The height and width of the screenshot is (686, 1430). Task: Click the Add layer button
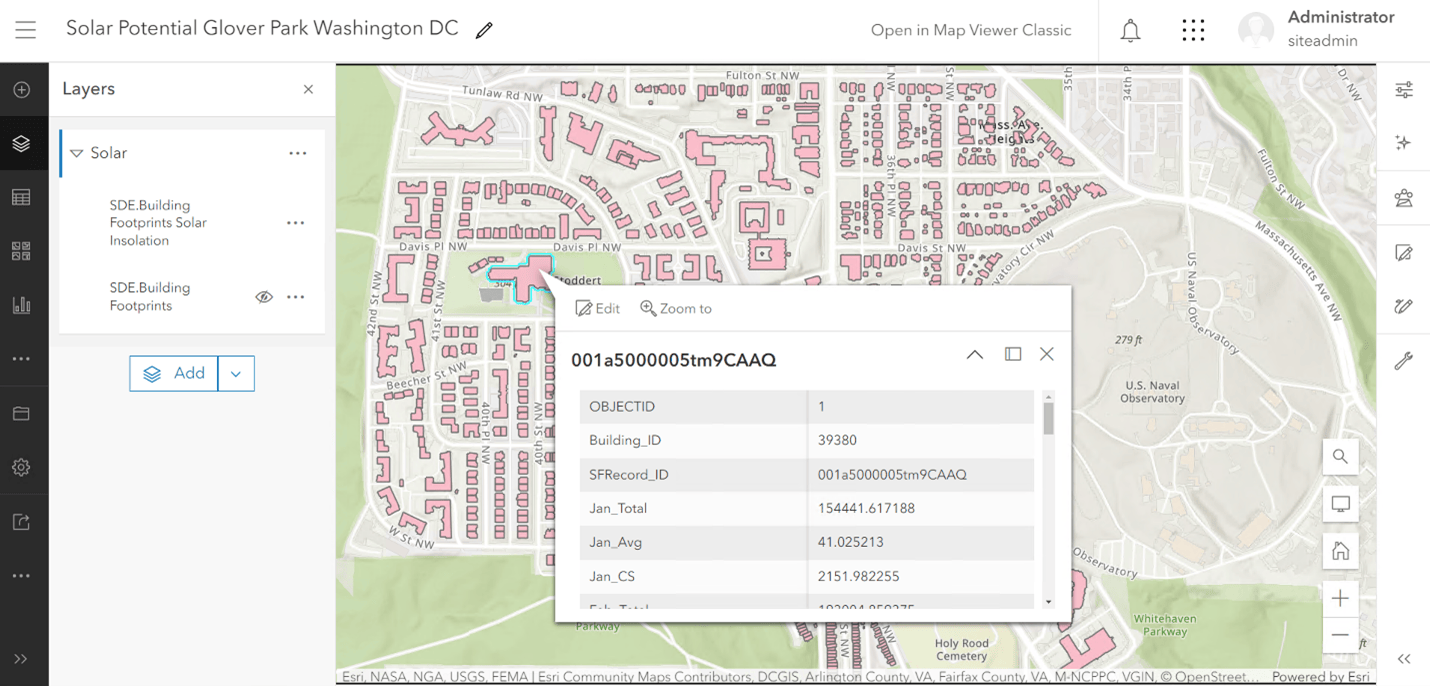click(x=174, y=373)
